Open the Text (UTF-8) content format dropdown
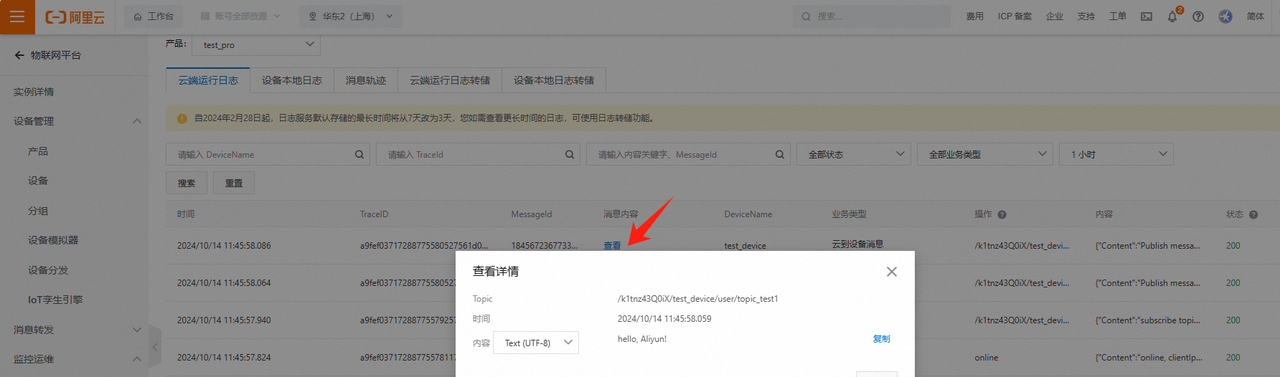 [536, 343]
